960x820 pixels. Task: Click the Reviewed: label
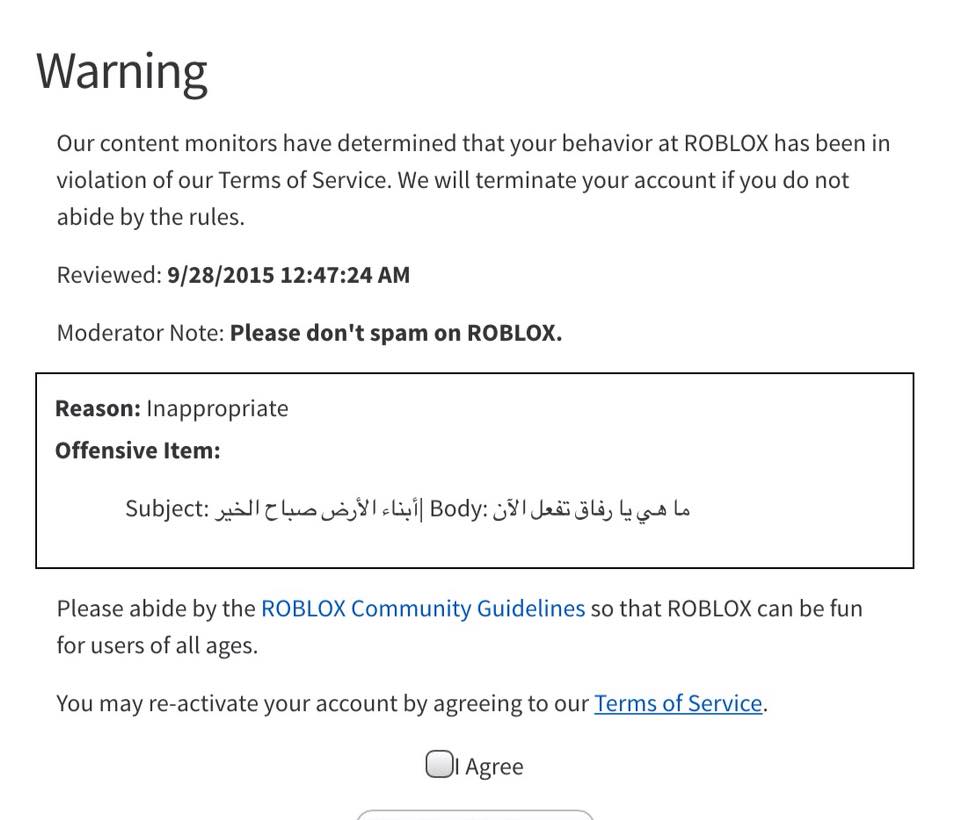click(x=109, y=274)
